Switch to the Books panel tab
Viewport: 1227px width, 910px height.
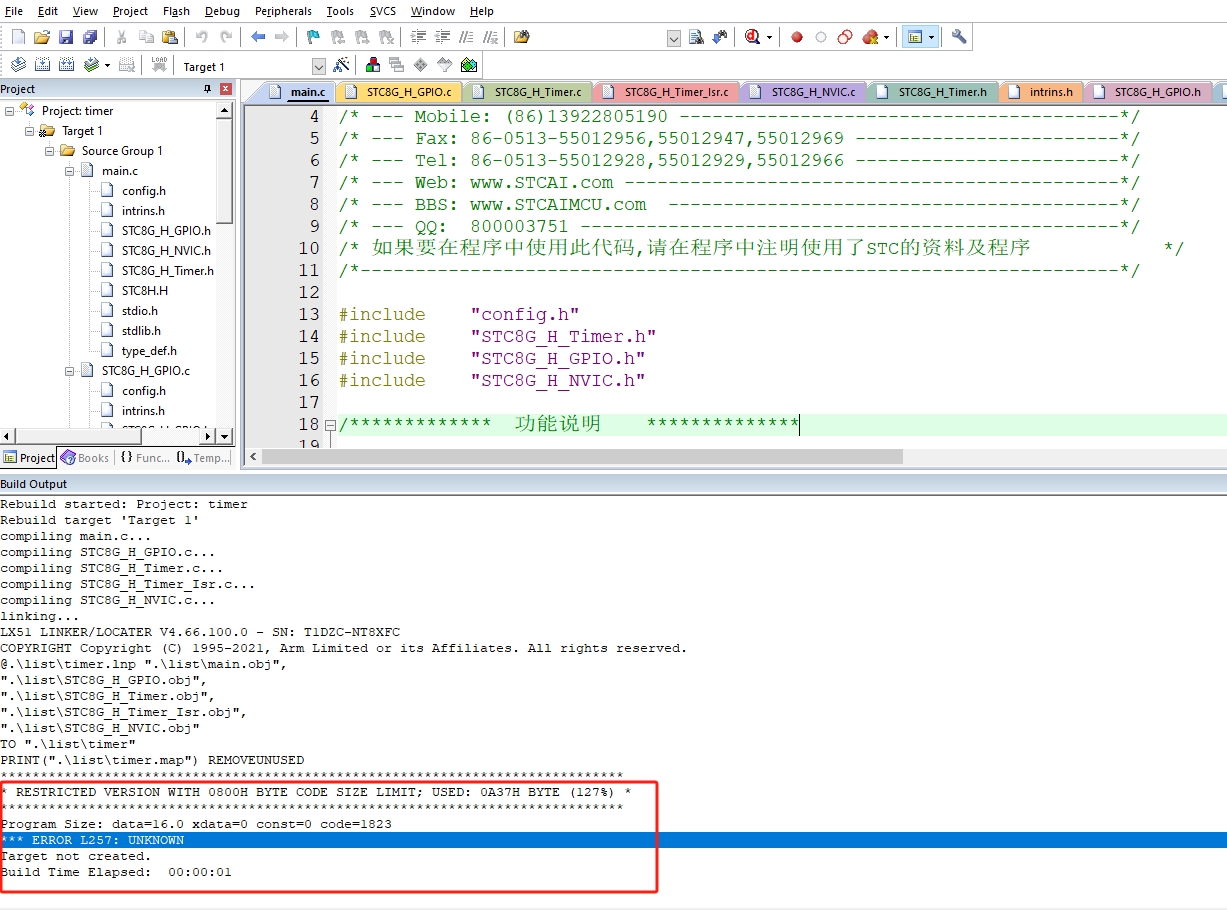point(84,458)
